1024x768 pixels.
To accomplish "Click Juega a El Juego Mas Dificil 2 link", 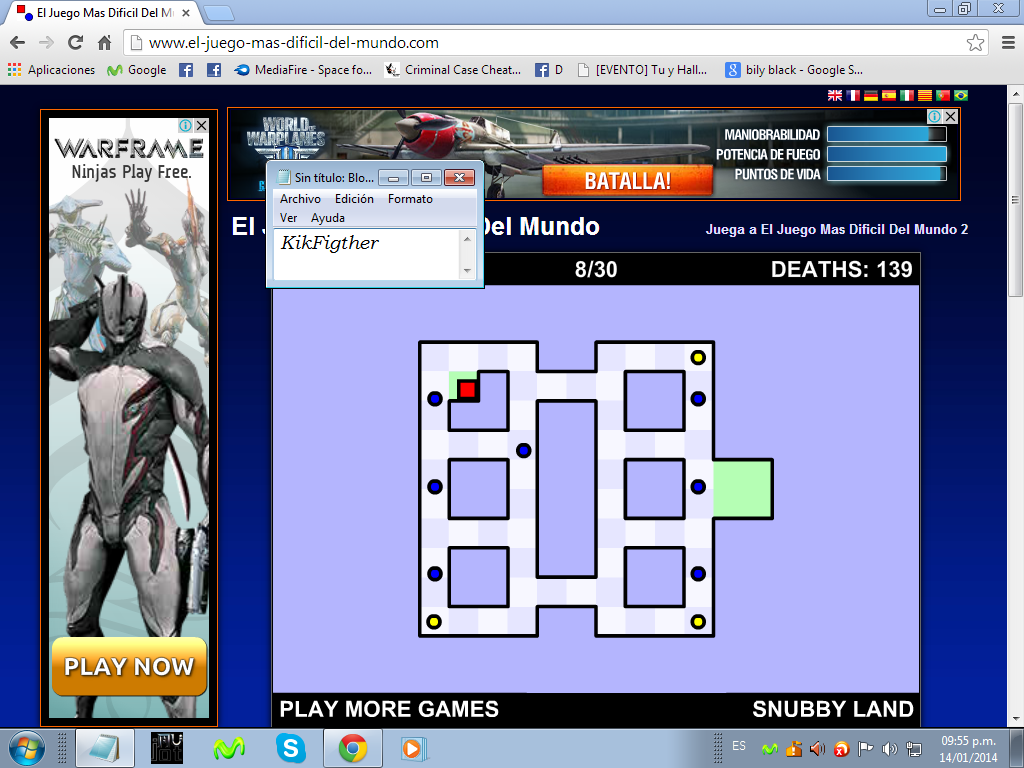I will (x=836, y=229).
